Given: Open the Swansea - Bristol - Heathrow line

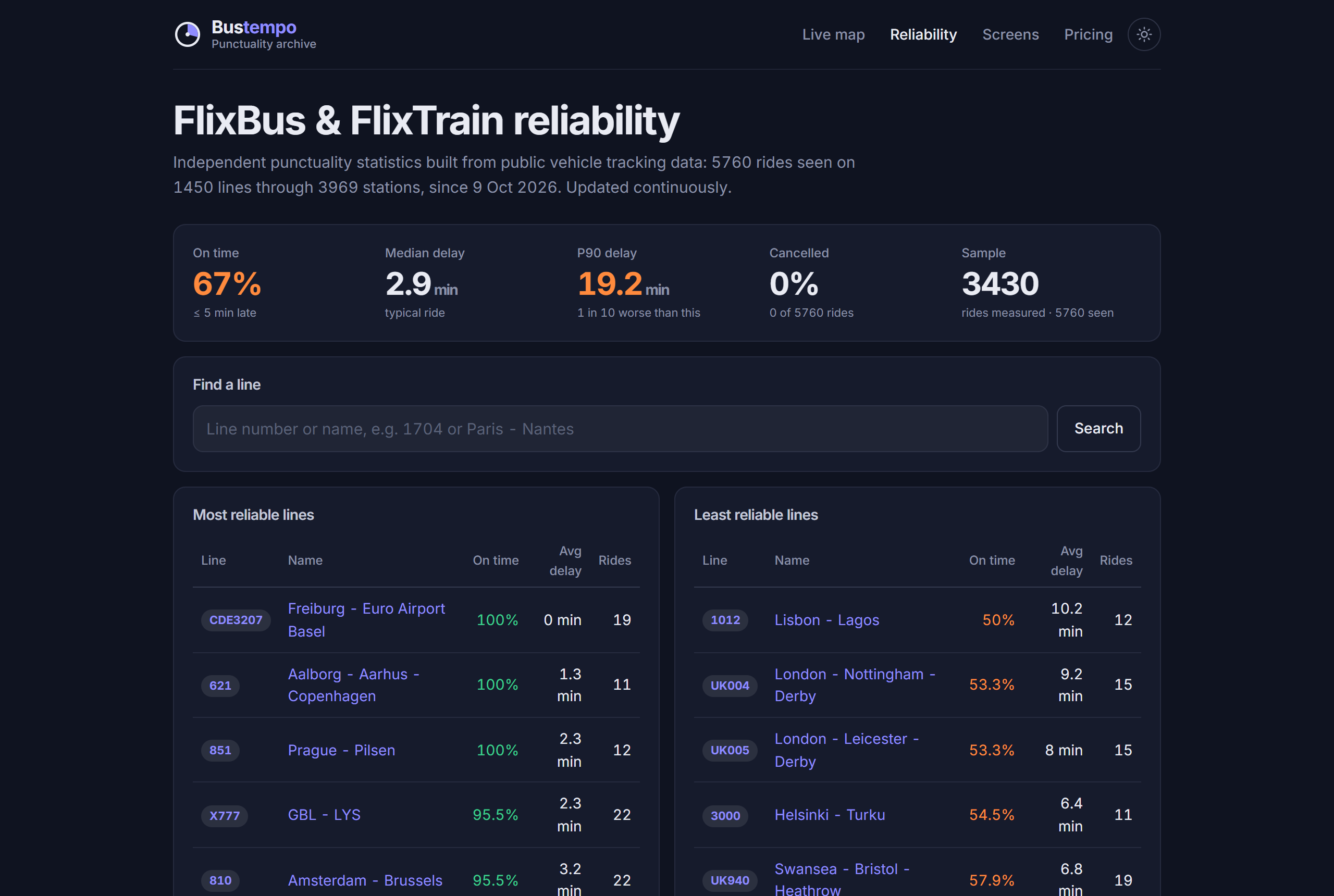Looking at the screenshot, I should click(842, 880).
